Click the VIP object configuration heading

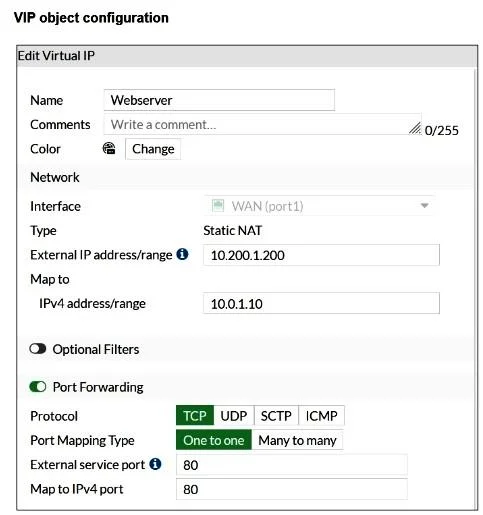(91, 18)
